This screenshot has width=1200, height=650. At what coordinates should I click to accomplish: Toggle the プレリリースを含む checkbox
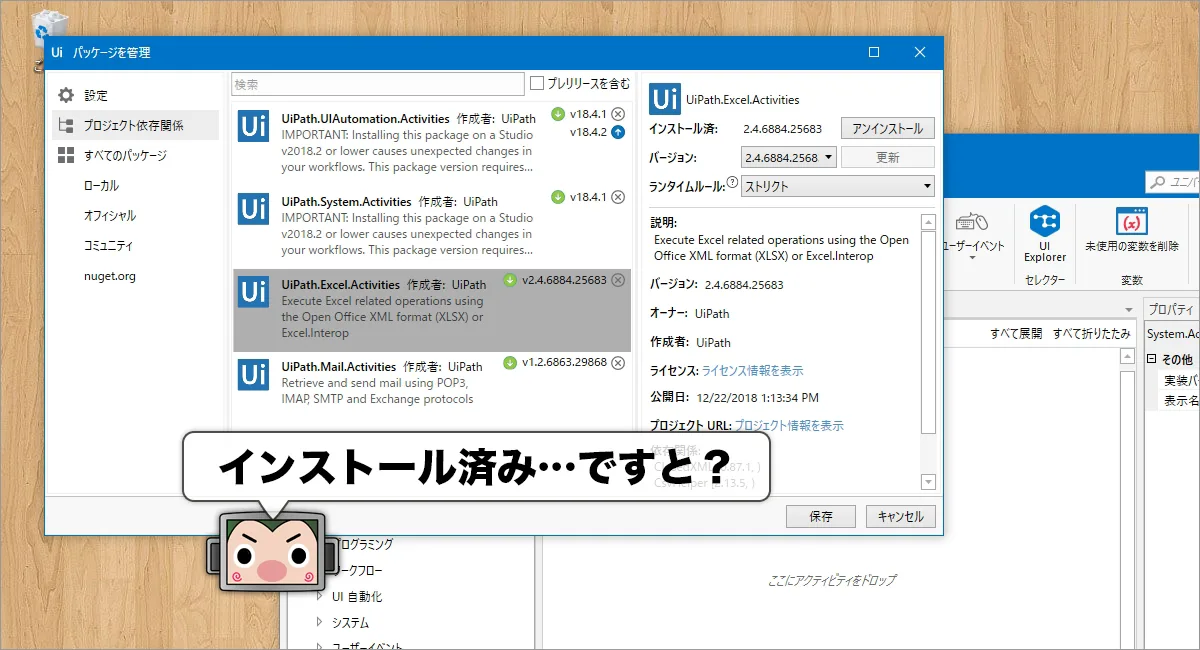pos(537,83)
